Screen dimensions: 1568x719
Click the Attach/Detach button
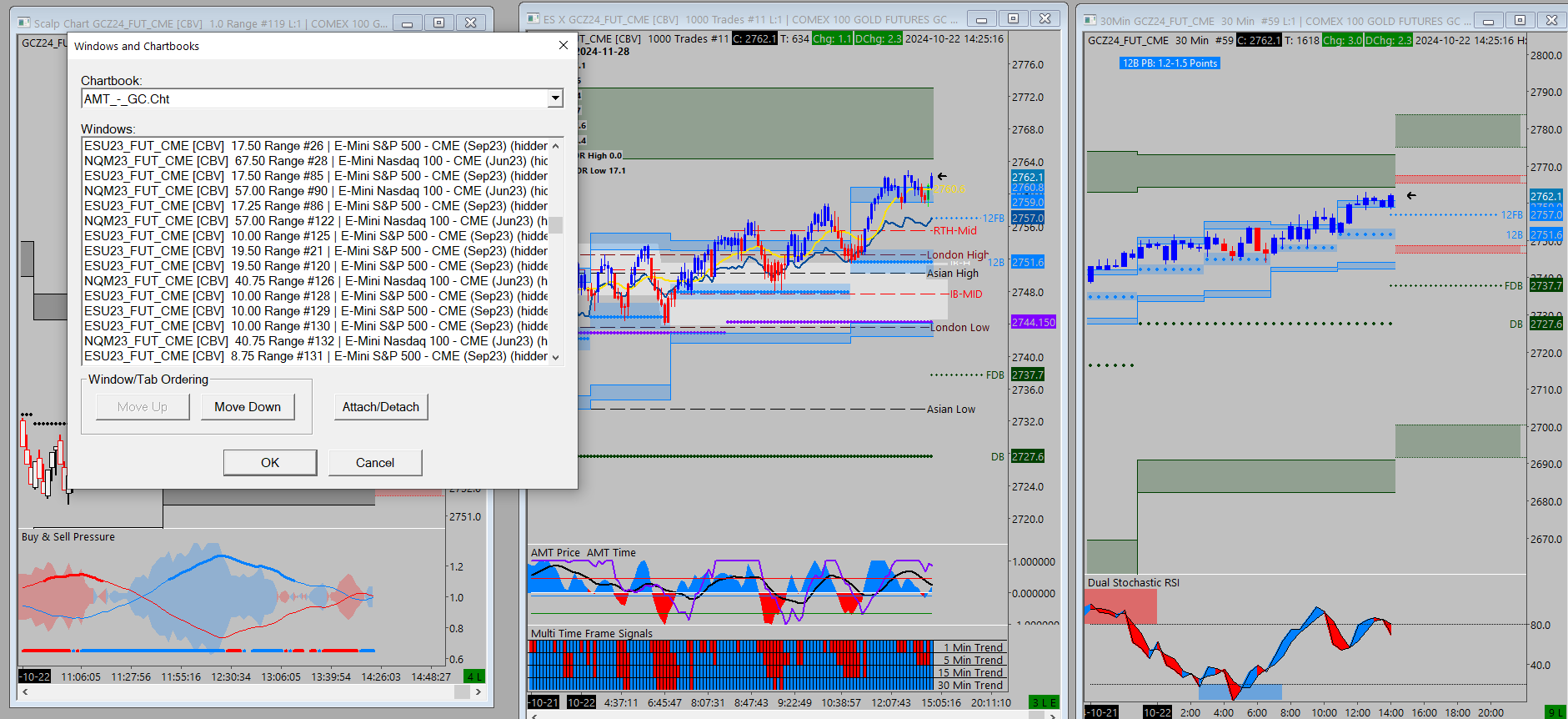click(x=381, y=407)
